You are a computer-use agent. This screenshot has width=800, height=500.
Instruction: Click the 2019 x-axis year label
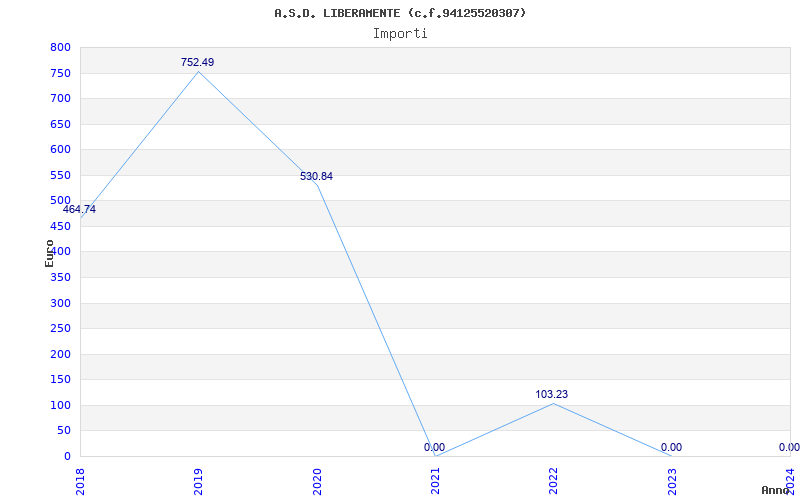point(198,482)
